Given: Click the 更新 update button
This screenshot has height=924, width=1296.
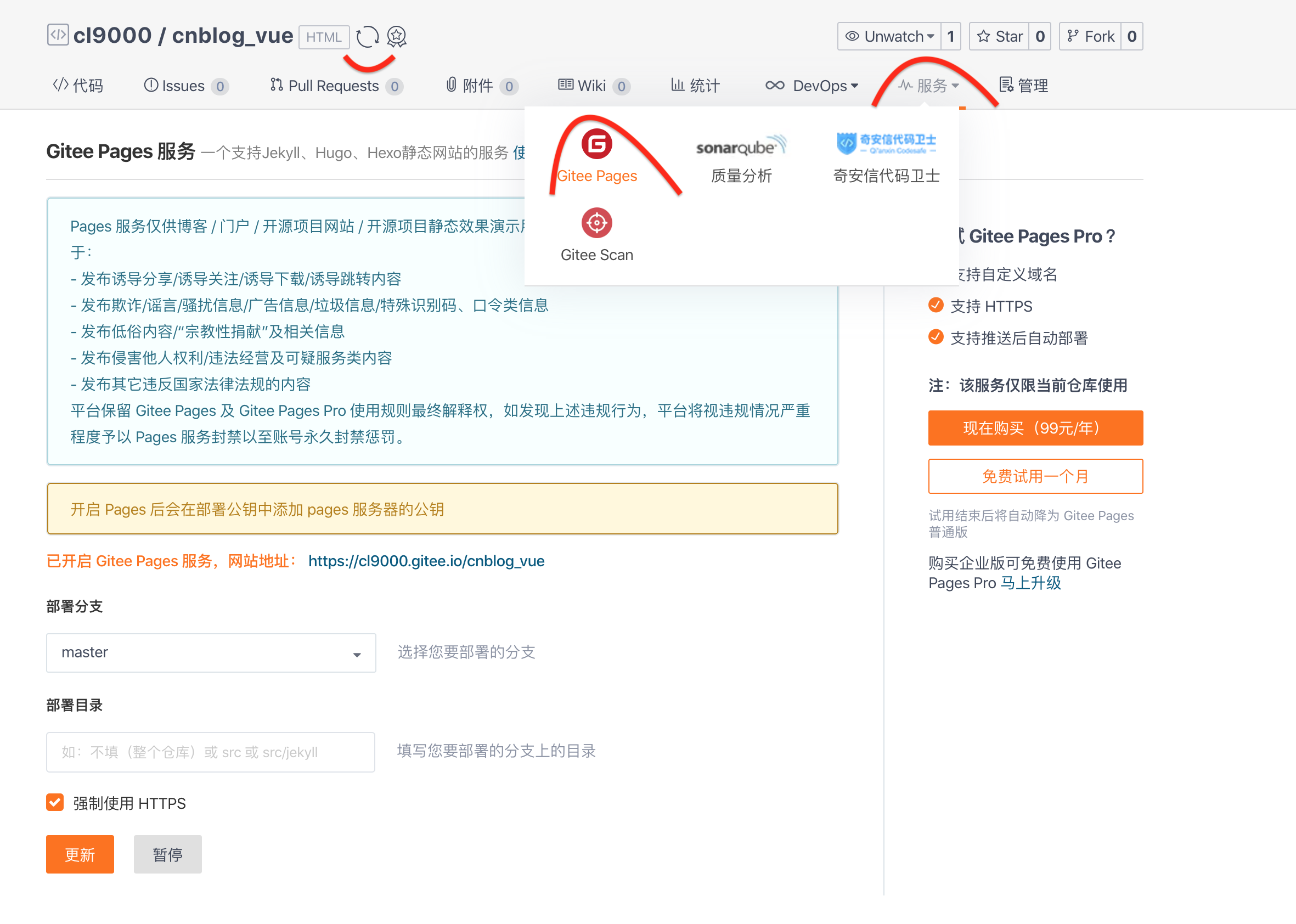Looking at the screenshot, I should (x=80, y=854).
